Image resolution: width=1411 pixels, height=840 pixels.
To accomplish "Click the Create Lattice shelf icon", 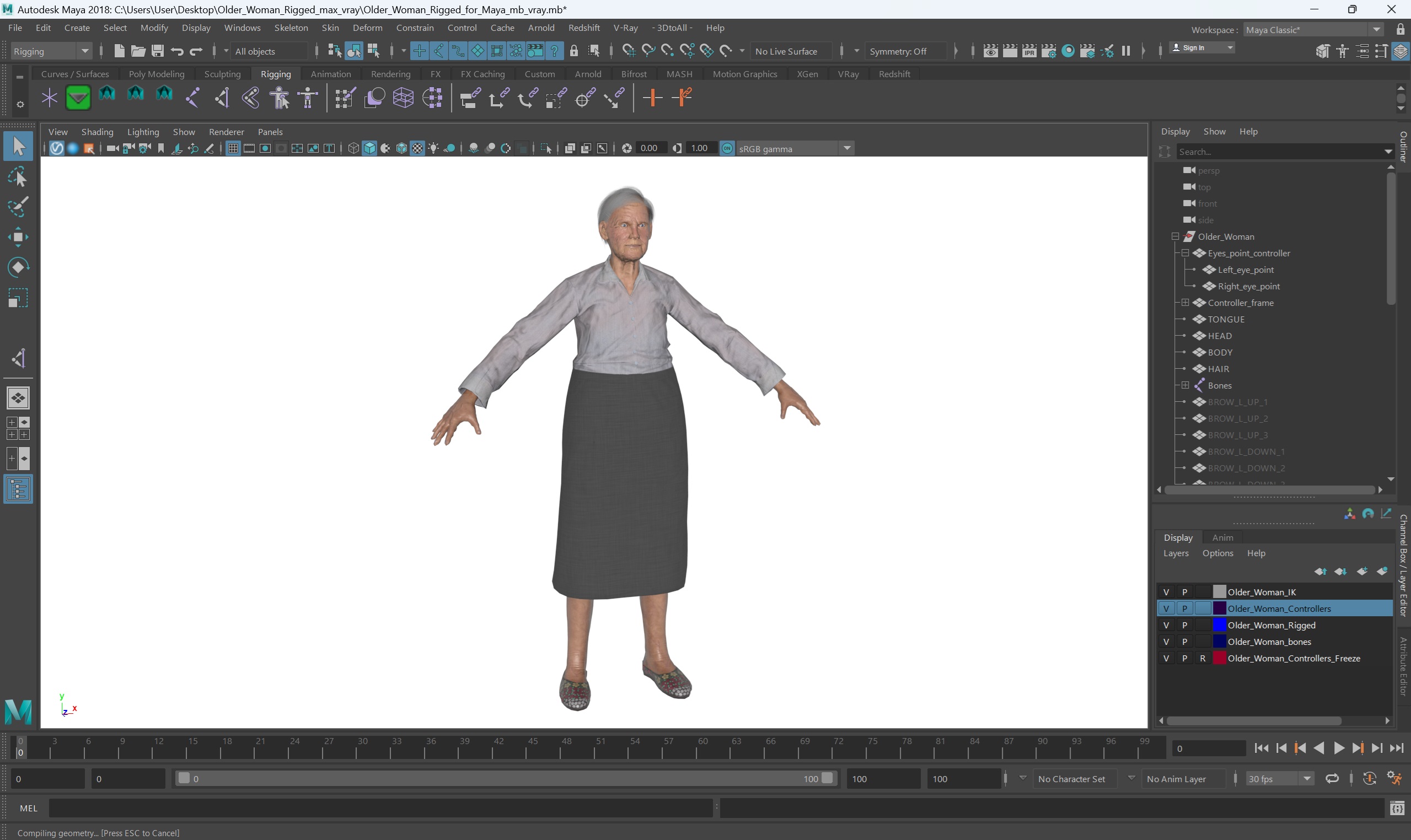I will (403, 98).
